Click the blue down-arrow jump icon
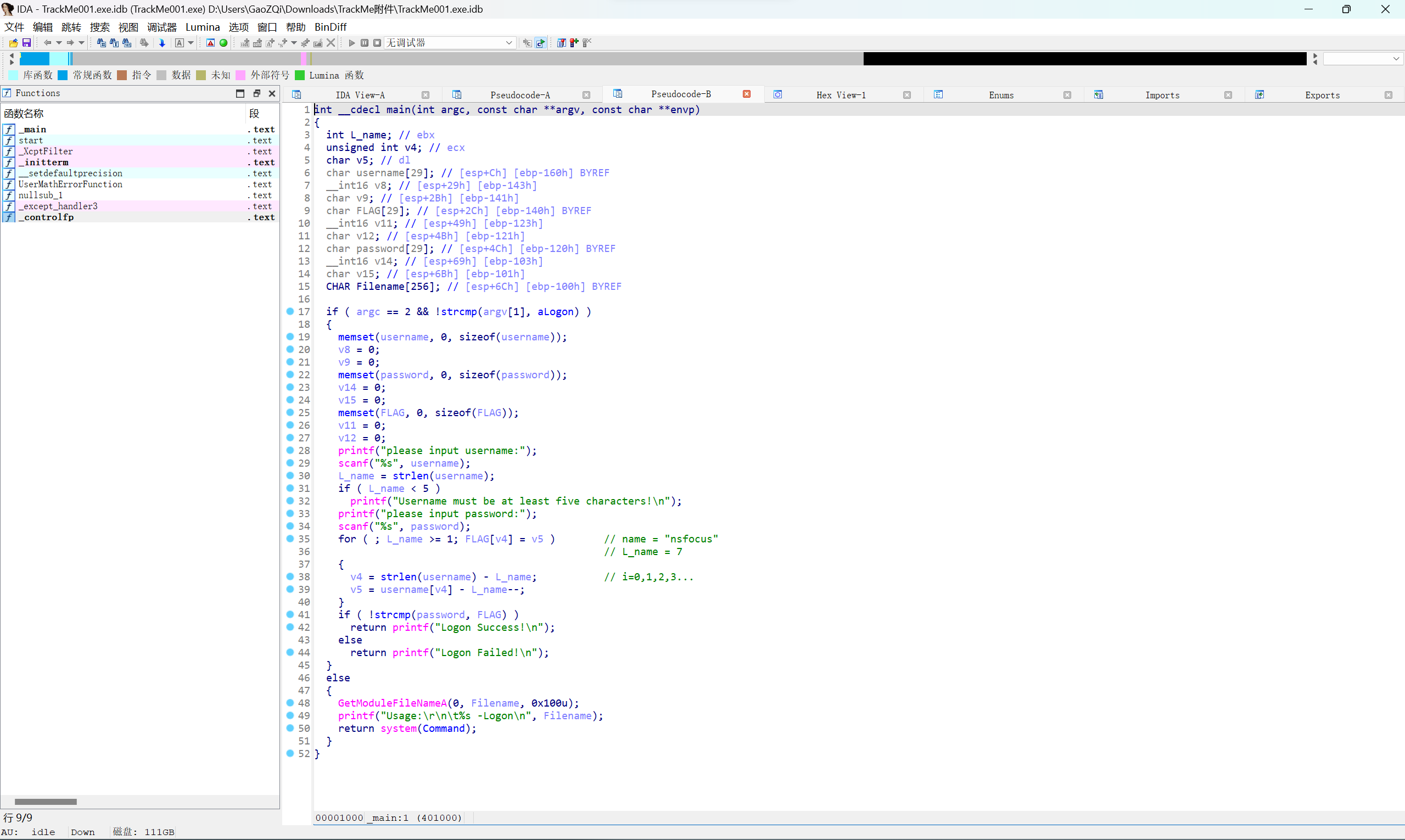This screenshot has height=840, width=1405. click(162, 43)
